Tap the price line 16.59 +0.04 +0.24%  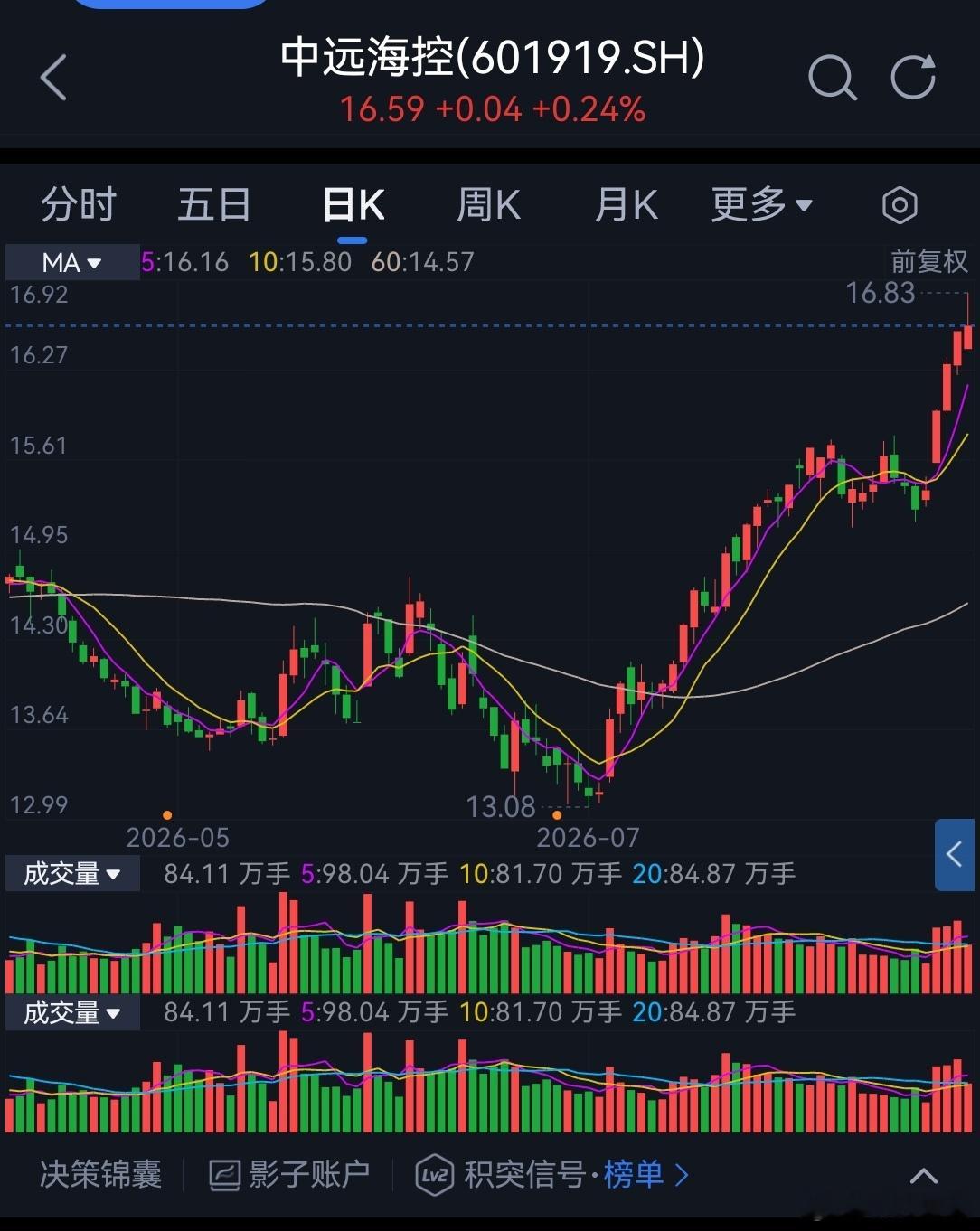[492, 109]
